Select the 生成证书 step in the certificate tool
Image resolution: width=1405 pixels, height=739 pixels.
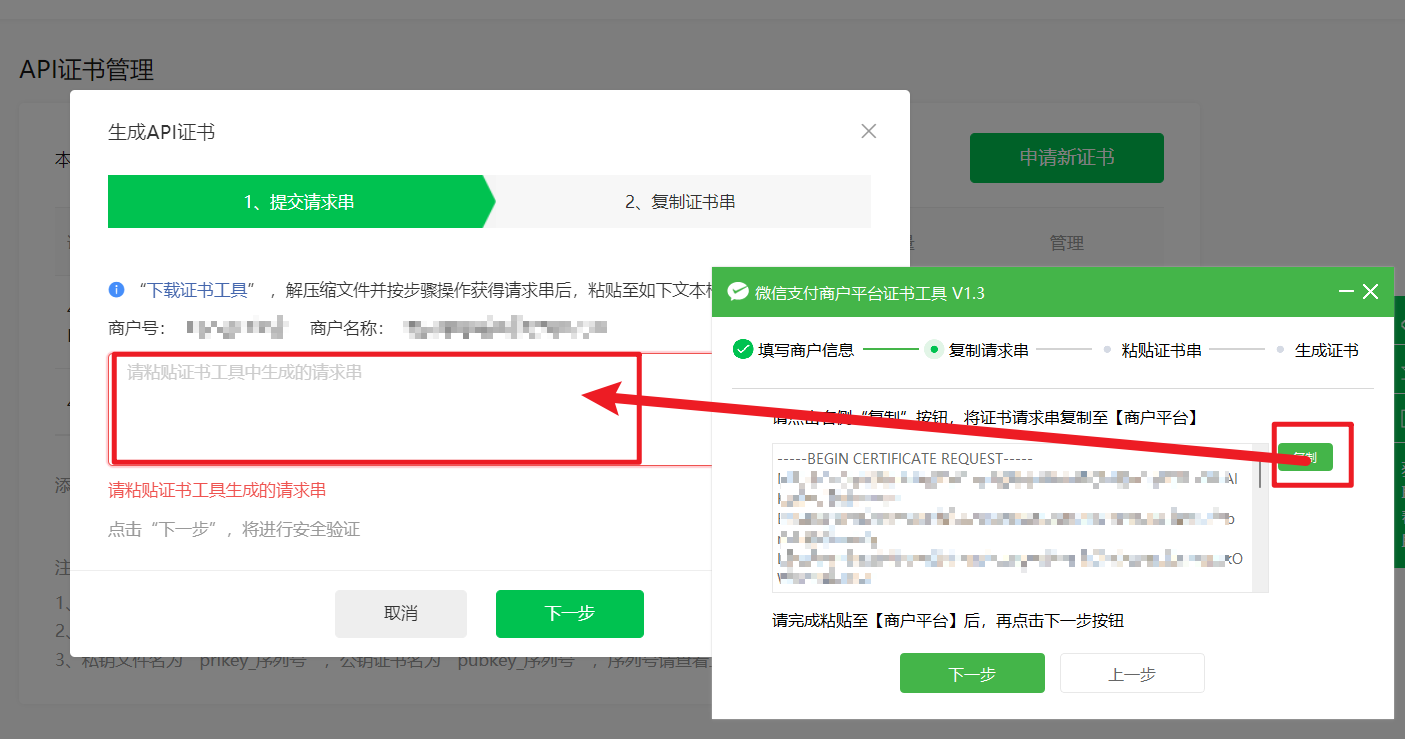(1326, 350)
